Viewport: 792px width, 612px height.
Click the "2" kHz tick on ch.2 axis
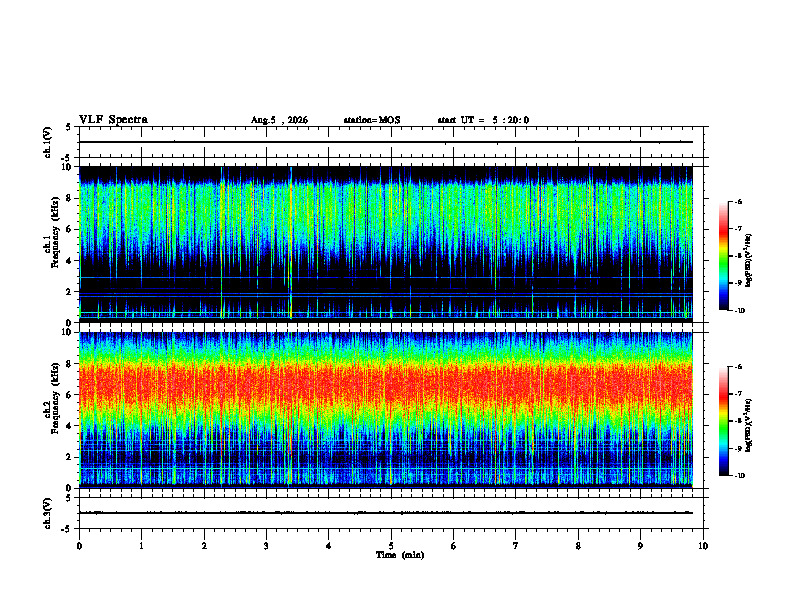pyautogui.click(x=70, y=457)
